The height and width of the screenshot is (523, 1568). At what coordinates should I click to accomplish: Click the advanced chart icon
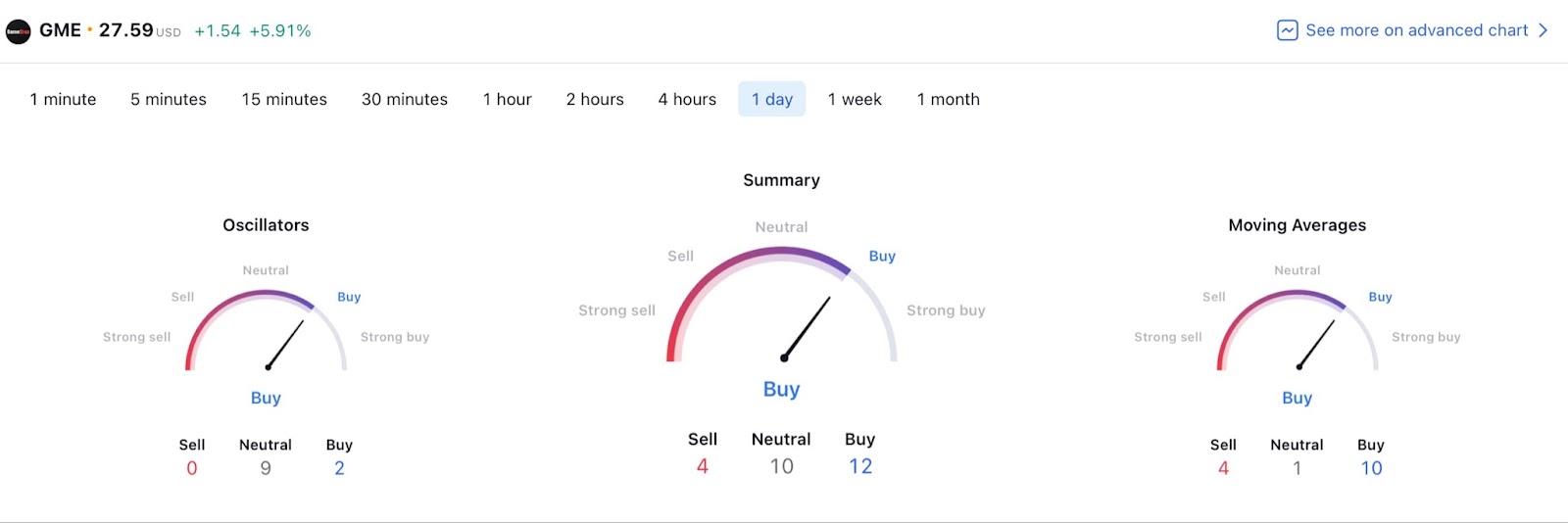tap(1287, 30)
